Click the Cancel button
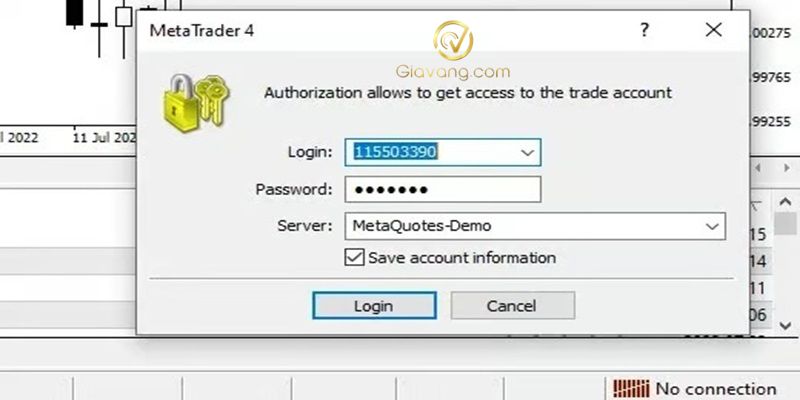 513,306
